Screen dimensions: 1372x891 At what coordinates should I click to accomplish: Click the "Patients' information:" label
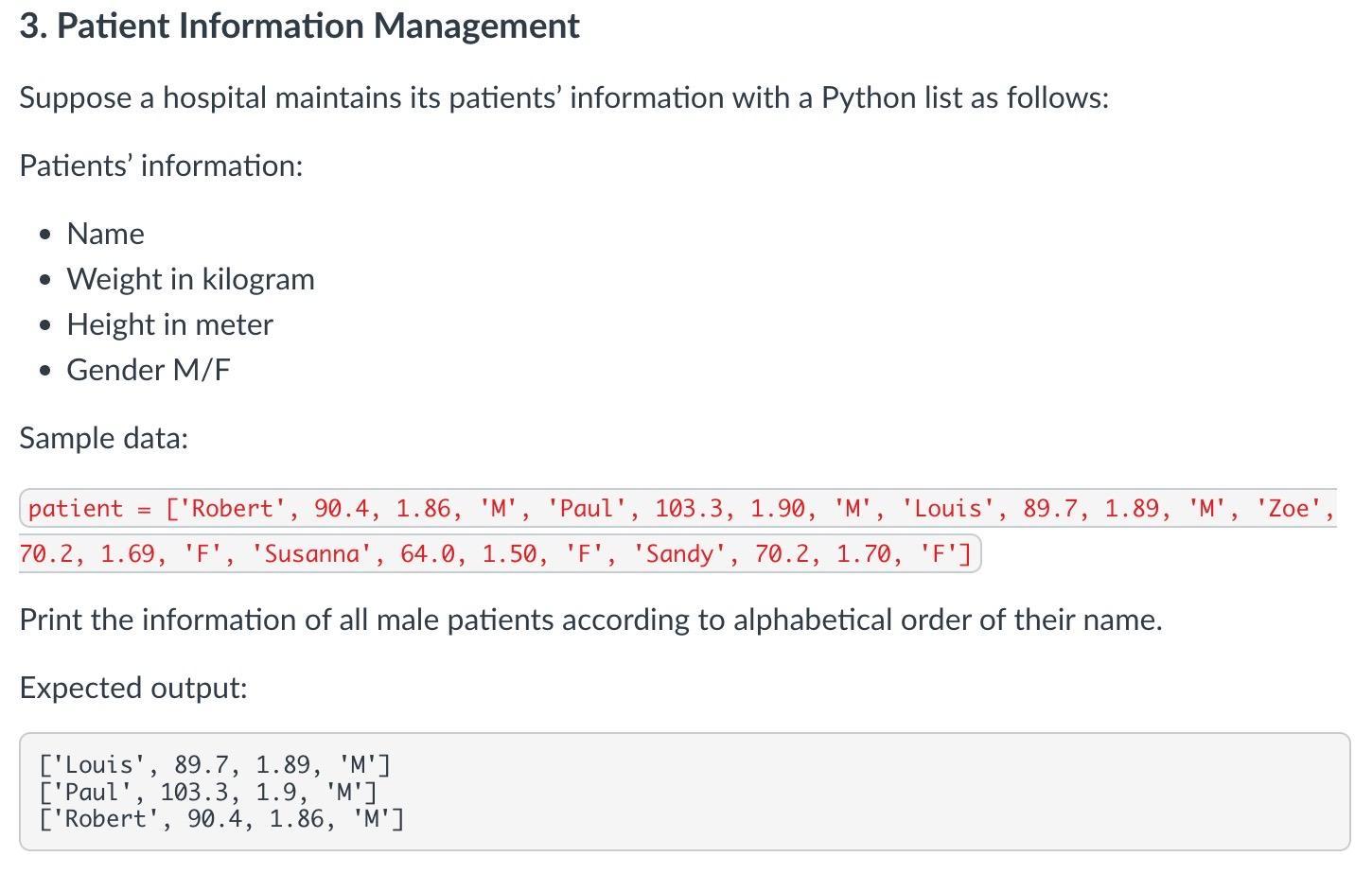coord(161,166)
